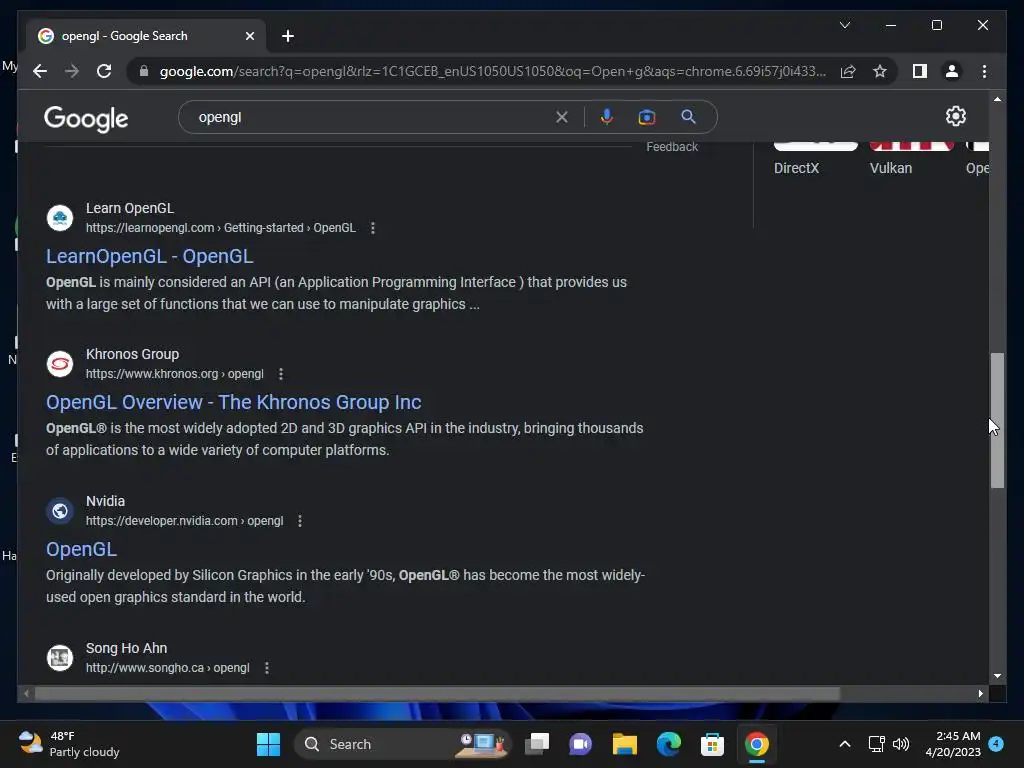Go to Google home via logo
Viewport: 1024px width, 768px height.
coord(86,119)
